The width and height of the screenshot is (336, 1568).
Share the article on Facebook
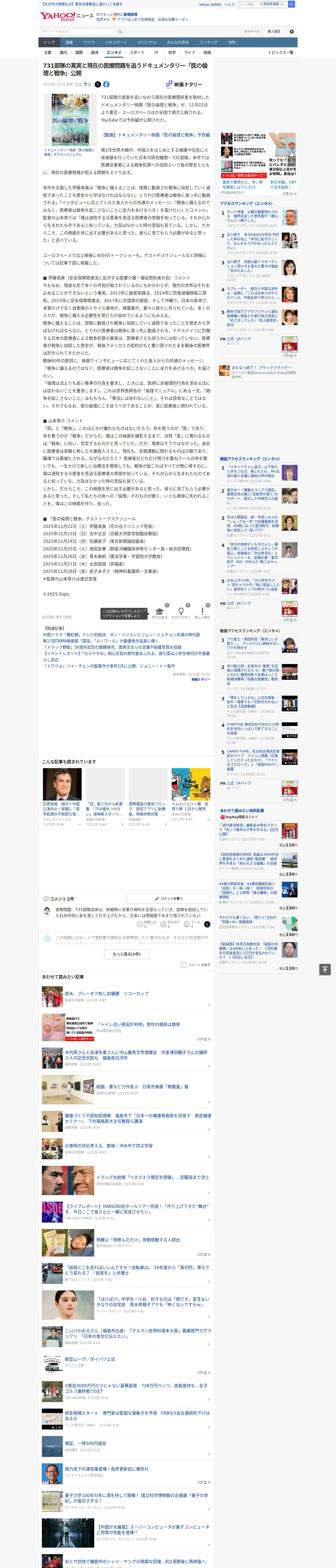(x=106, y=85)
